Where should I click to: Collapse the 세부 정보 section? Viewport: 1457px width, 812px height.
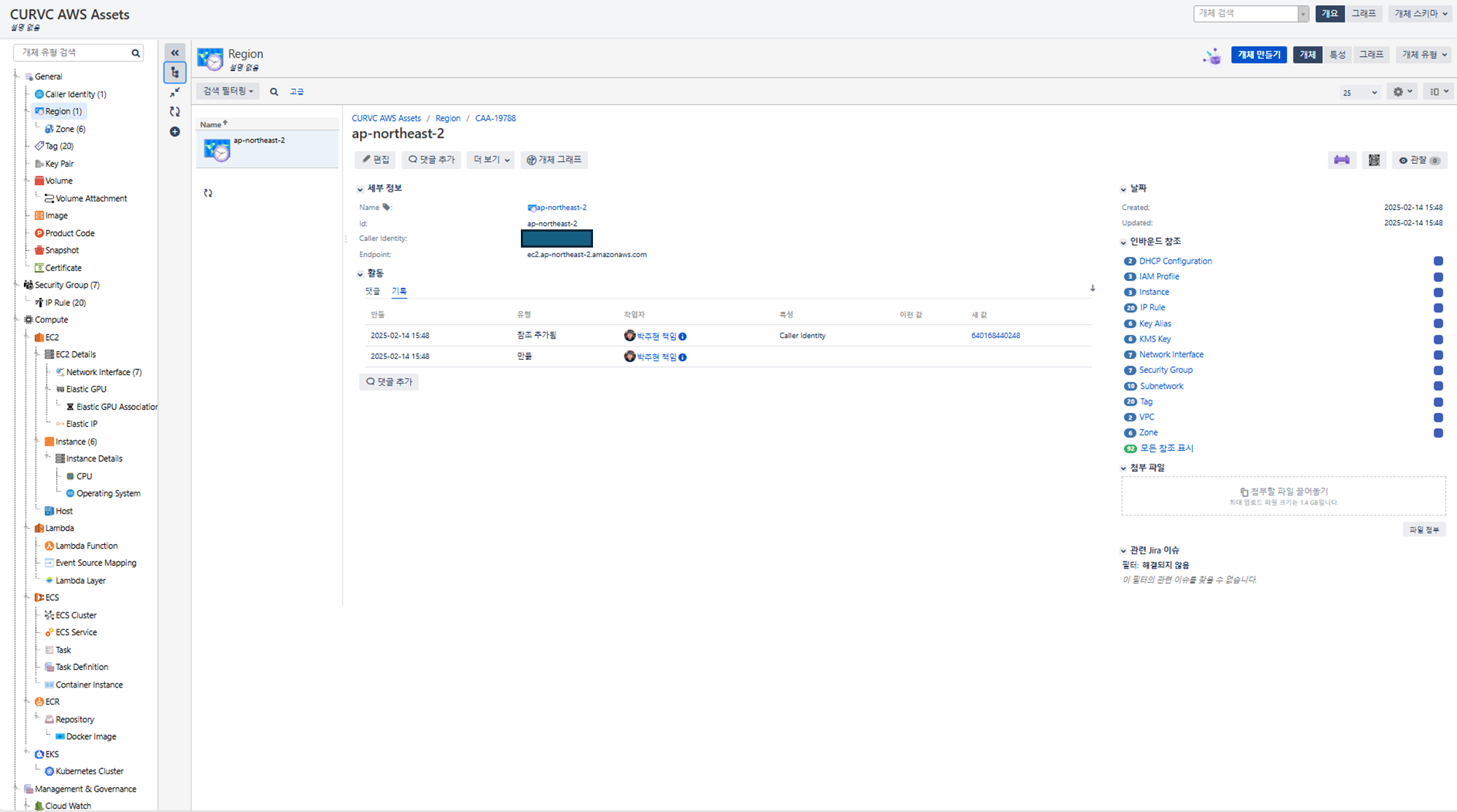click(x=360, y=189)
